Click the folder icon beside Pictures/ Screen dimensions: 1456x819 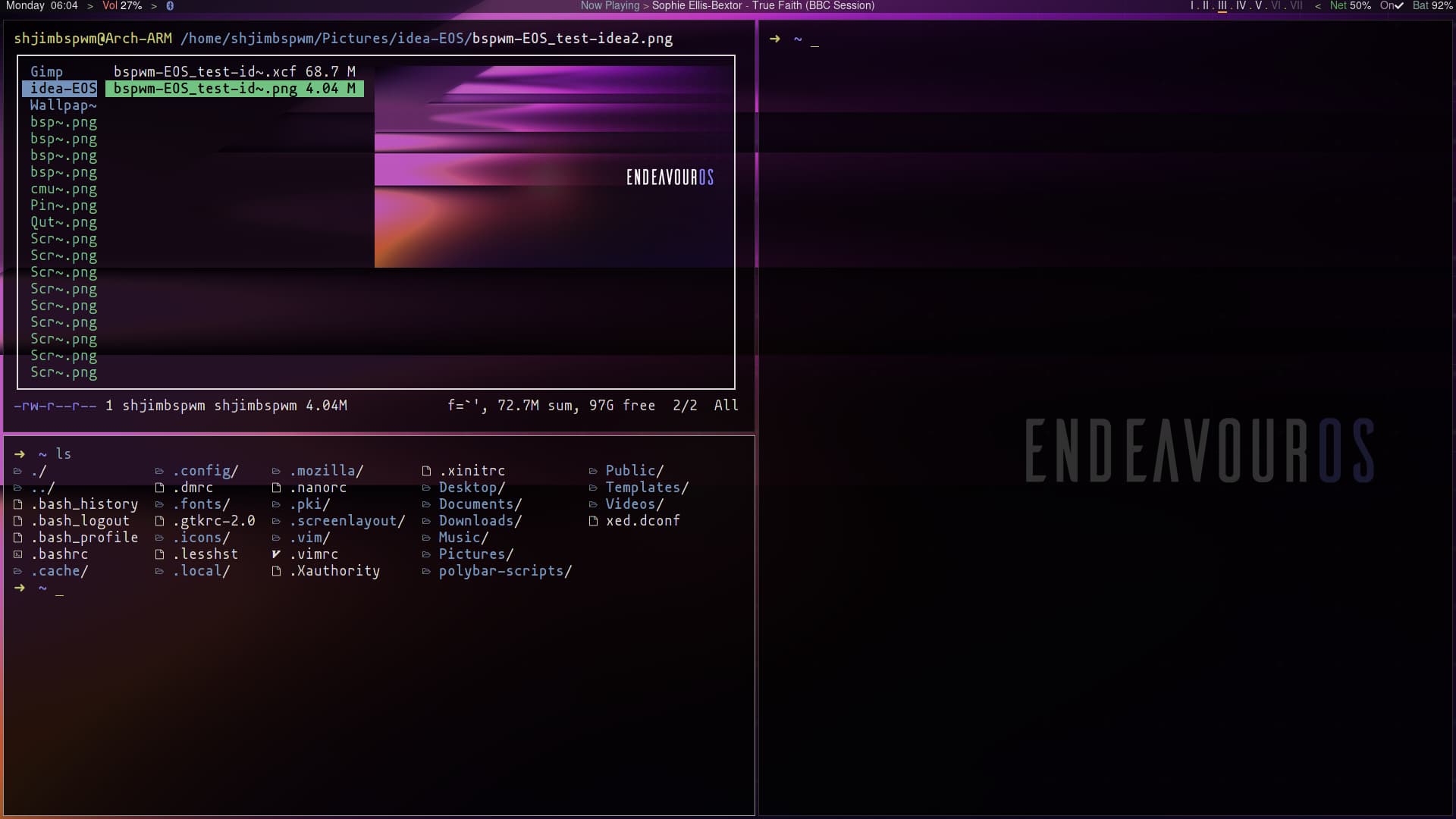[426, 554]
